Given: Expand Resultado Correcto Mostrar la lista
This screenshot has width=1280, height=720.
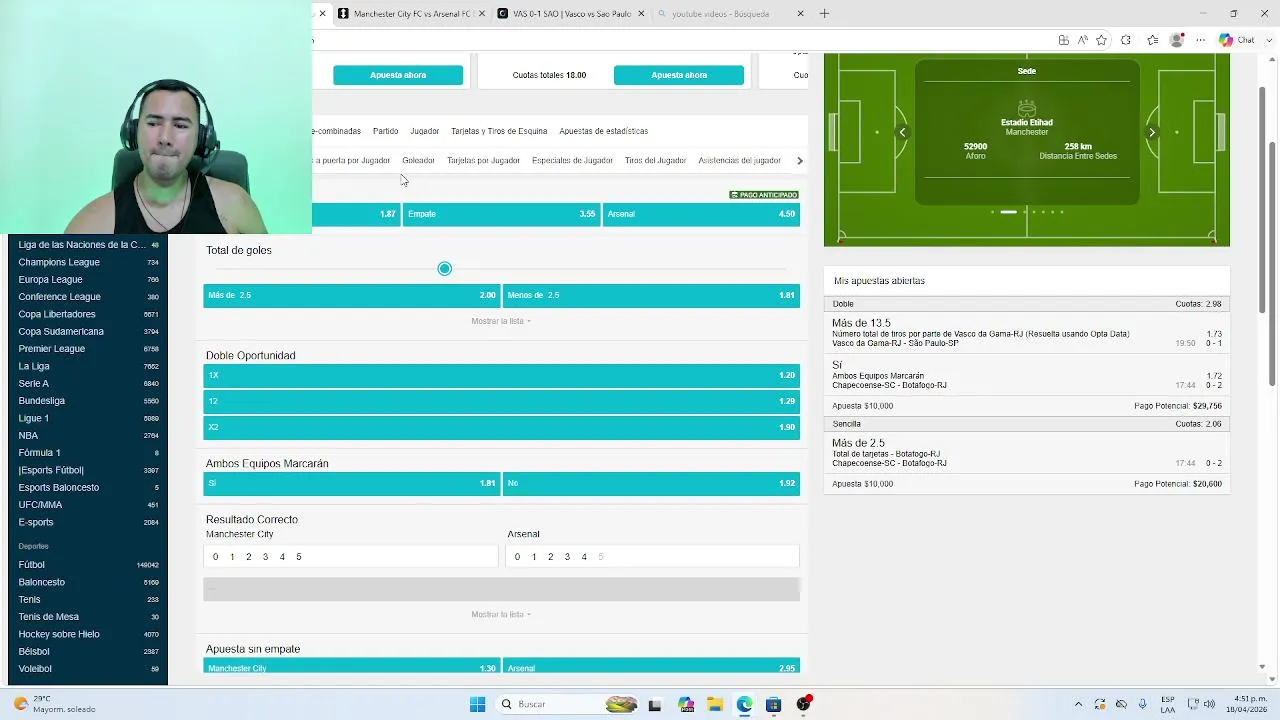Looking at the screenshot, I should pos(501,614).
